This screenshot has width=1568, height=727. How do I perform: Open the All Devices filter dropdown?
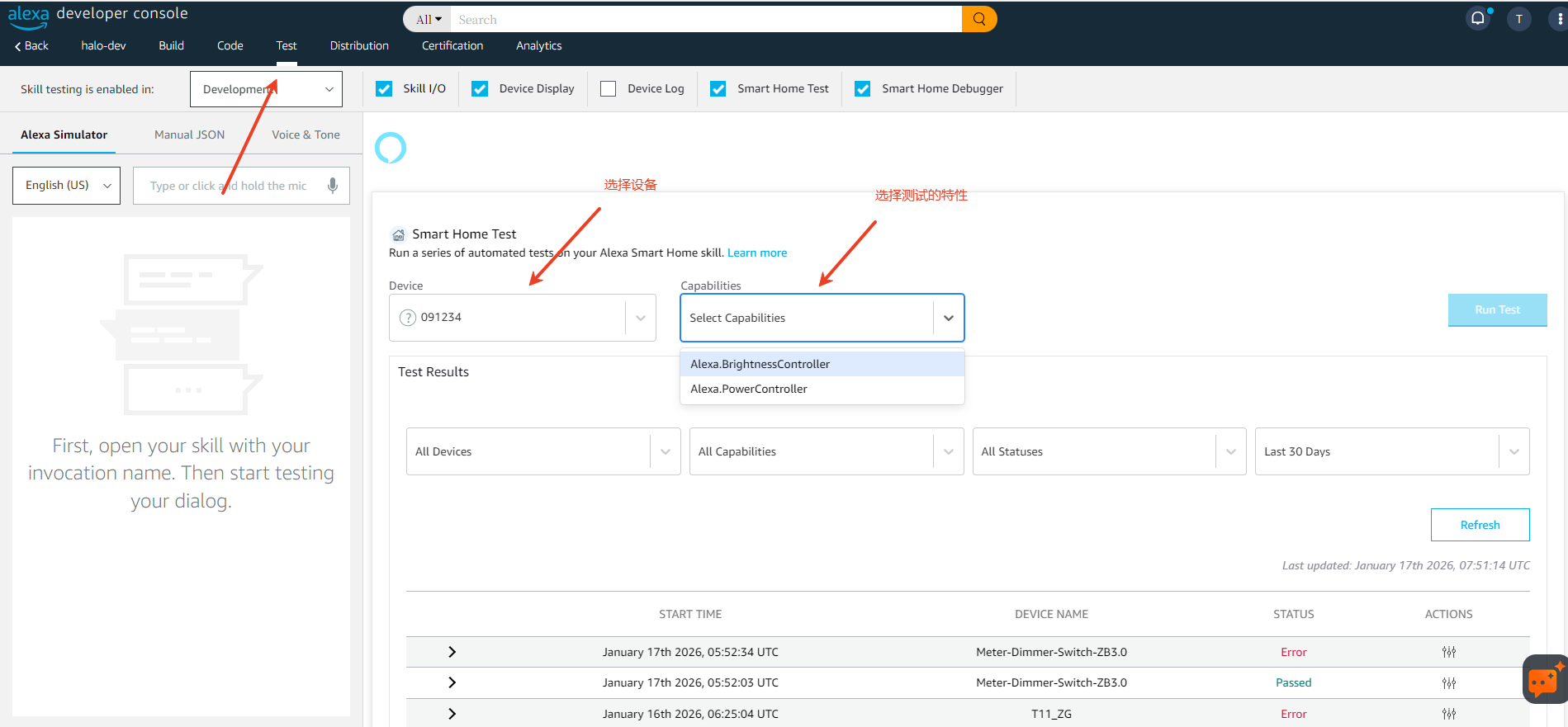coord(543,451)
